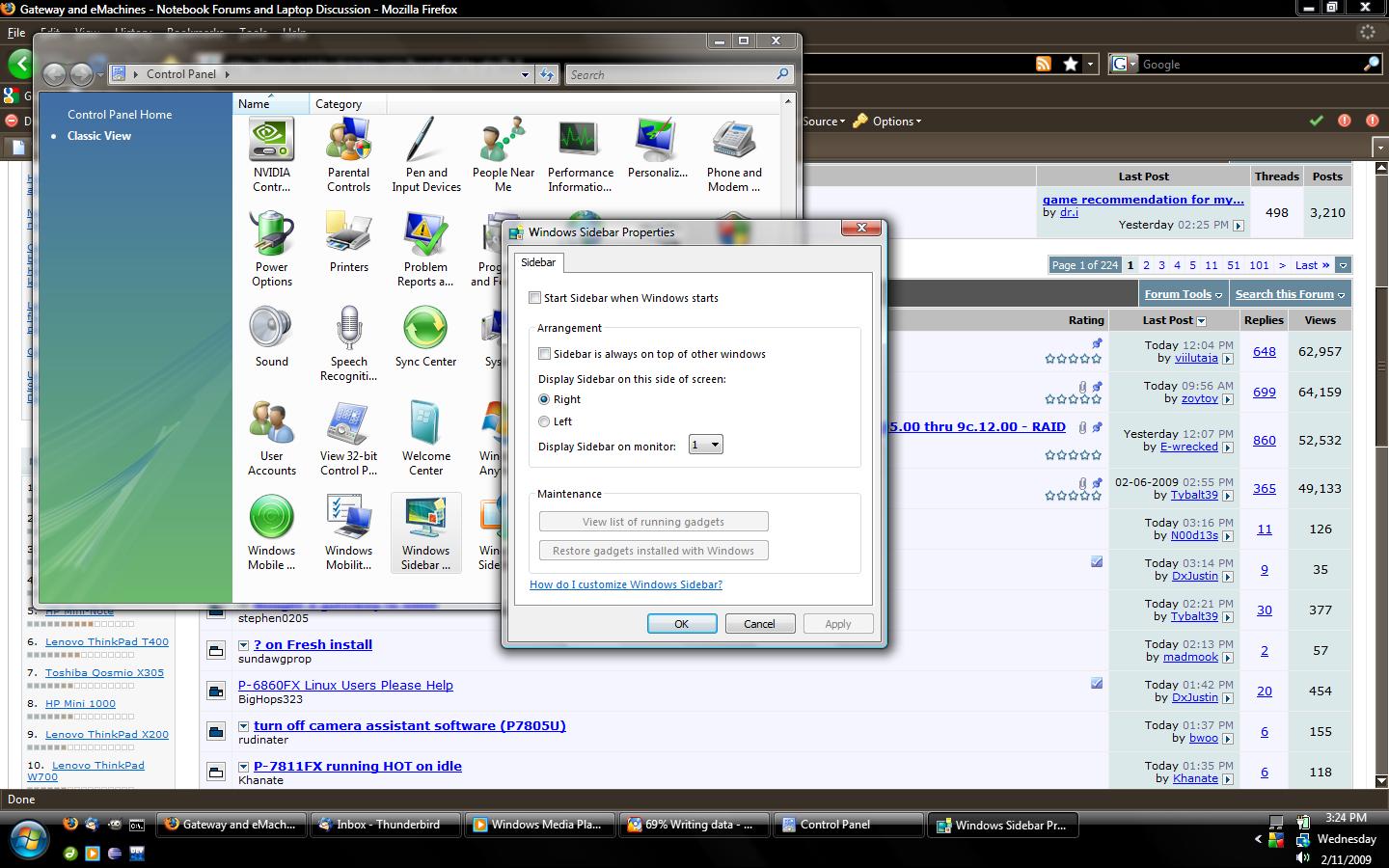Click Firefox RSS feed icon
1389x868 pixels.
click(1044, 64)
